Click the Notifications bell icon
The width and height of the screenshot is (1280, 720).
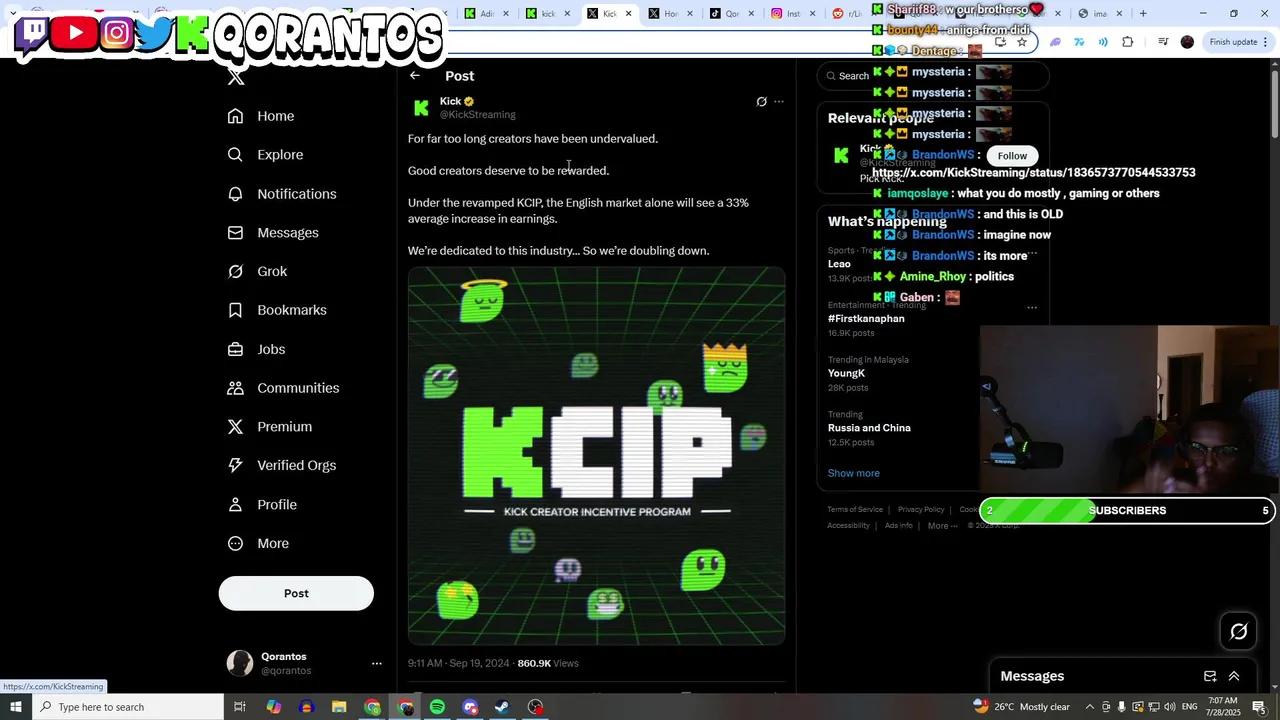235,194
